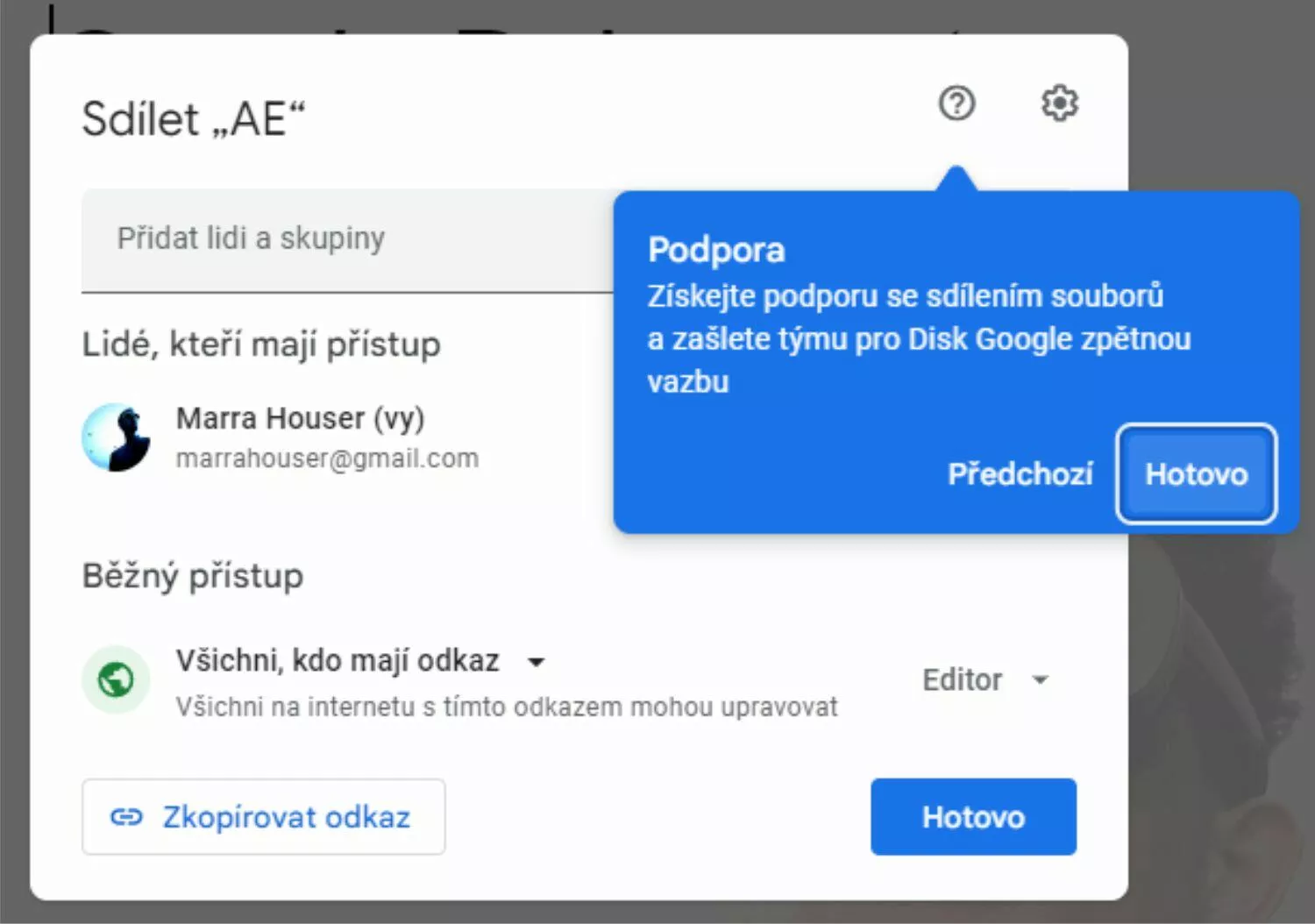Click the arrow next to Editor
This screenshot has width=1315, height=924.
(x=1041, y=679)
